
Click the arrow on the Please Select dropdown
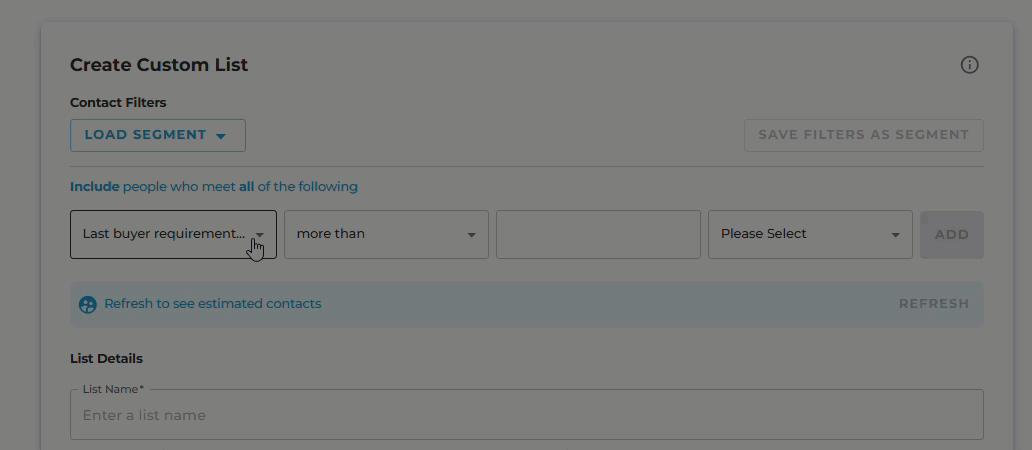pyautogui.click(x=895, y=236)
